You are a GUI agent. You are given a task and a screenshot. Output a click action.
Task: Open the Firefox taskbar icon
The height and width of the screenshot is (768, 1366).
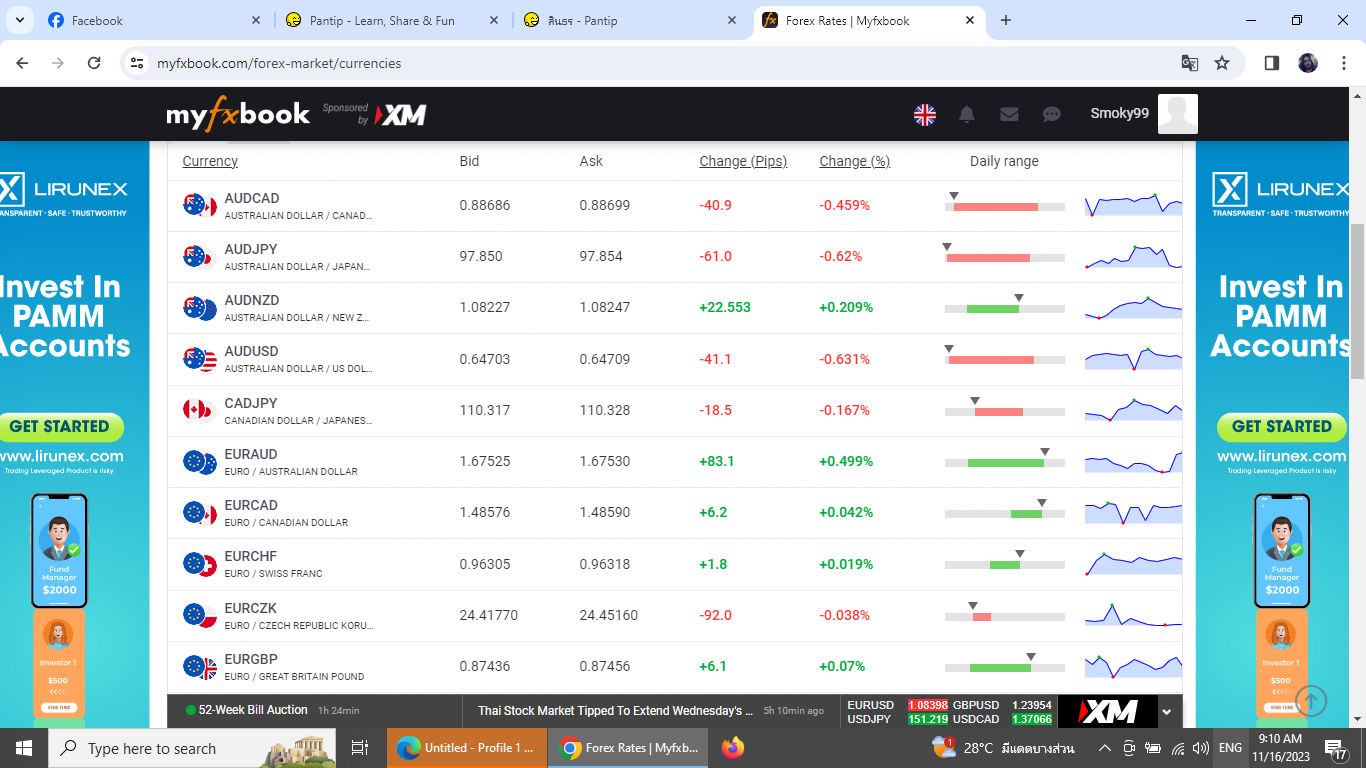click(x=733, y=748)
